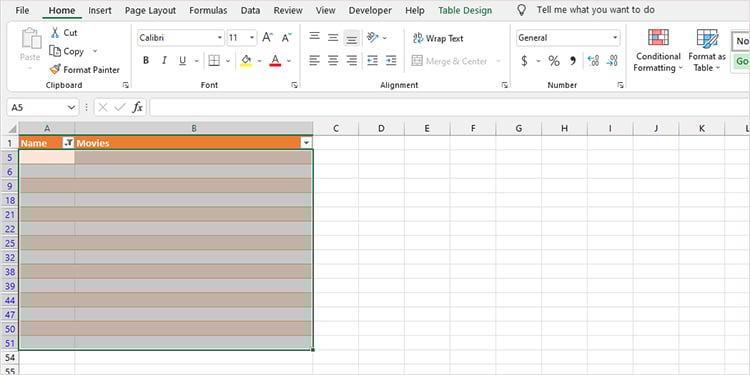Apply yellow Fill Color bucket
This screenshot has width=750, height=375.
246,61
